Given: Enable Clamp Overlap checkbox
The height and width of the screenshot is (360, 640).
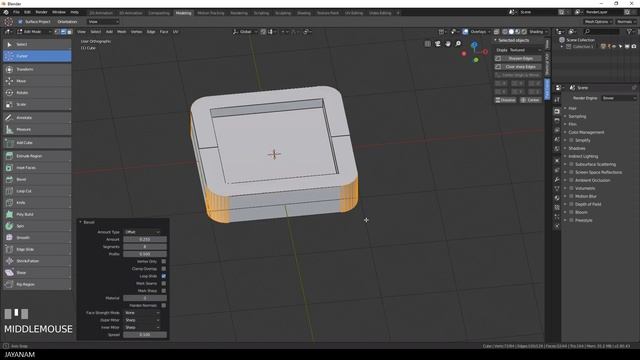Looking at the screenshot, I should pyautogui.click(x=164, y=269).
